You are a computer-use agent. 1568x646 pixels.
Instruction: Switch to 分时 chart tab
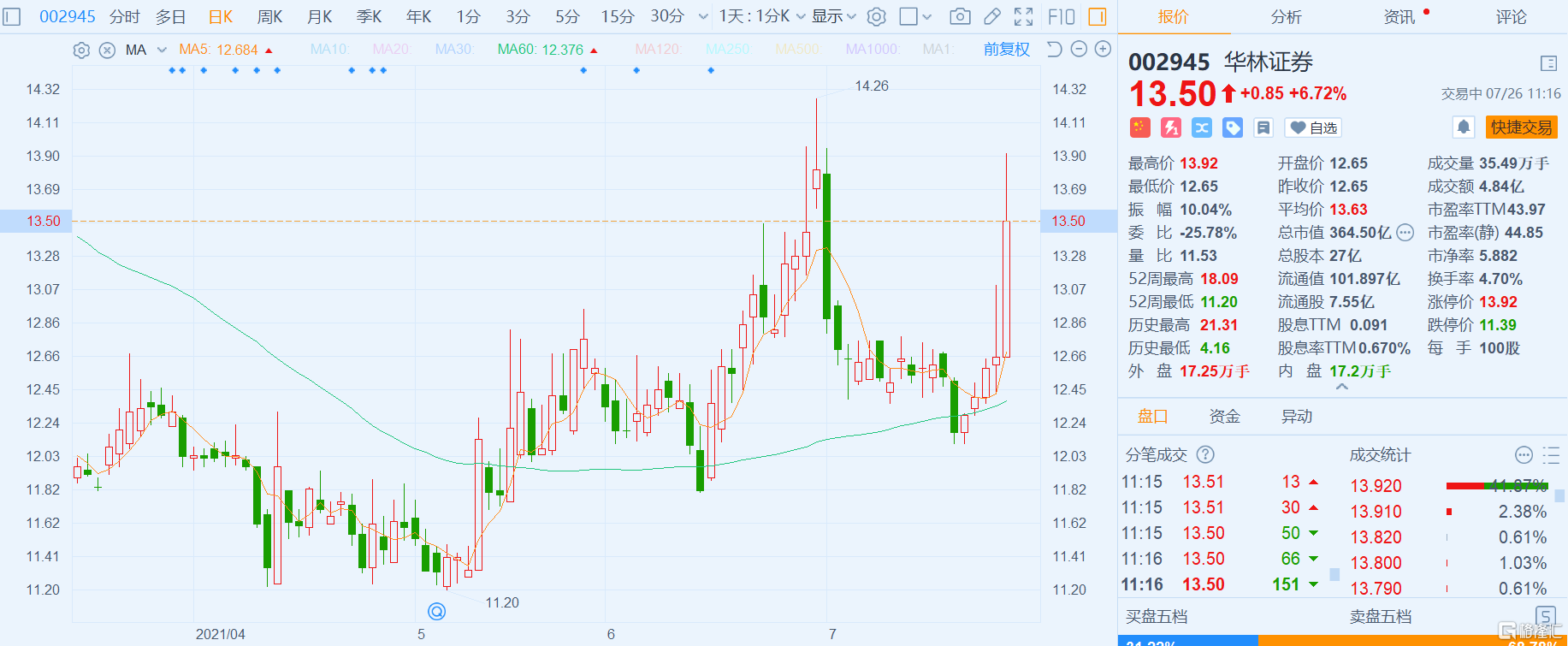[x=125, y=16]
